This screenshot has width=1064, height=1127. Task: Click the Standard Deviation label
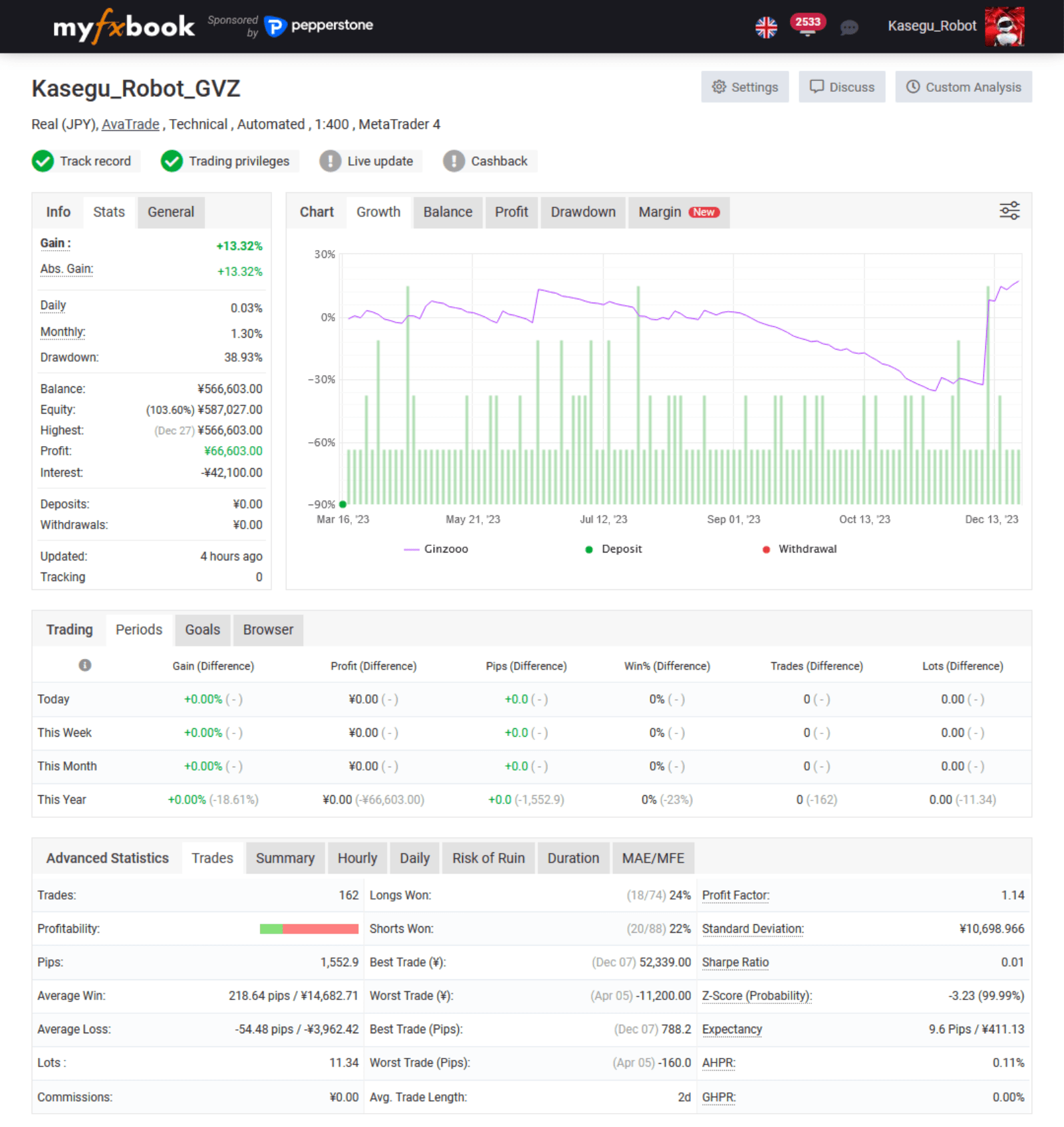click(x=753, y=929)
